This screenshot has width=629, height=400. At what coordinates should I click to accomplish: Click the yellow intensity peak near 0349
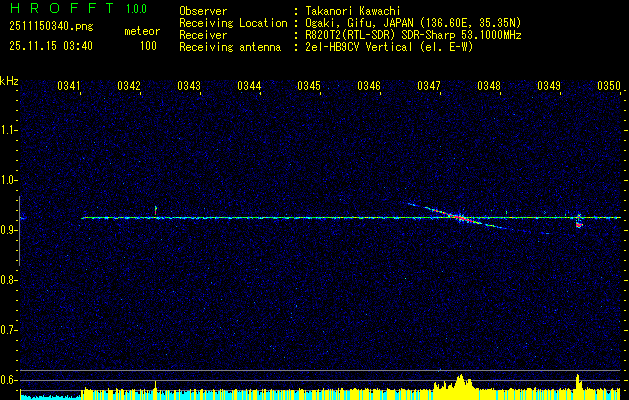click(x=578, y=386)
